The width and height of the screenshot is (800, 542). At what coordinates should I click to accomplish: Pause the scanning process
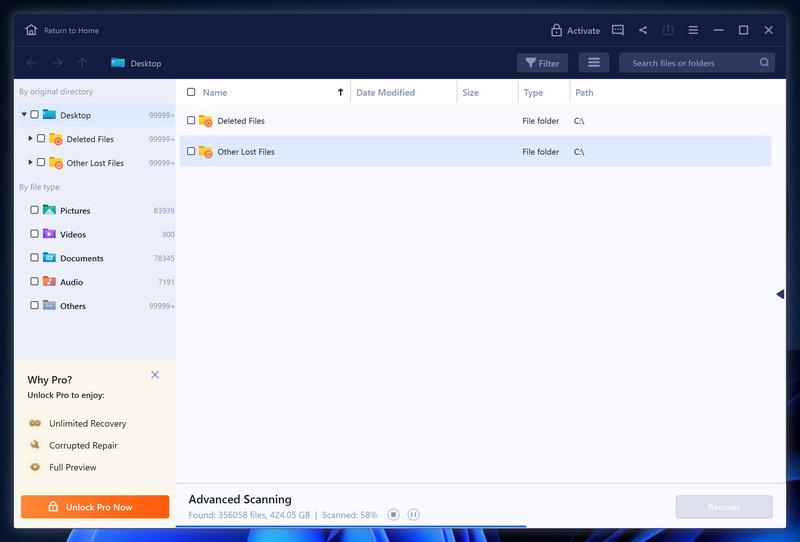(414, 514)
